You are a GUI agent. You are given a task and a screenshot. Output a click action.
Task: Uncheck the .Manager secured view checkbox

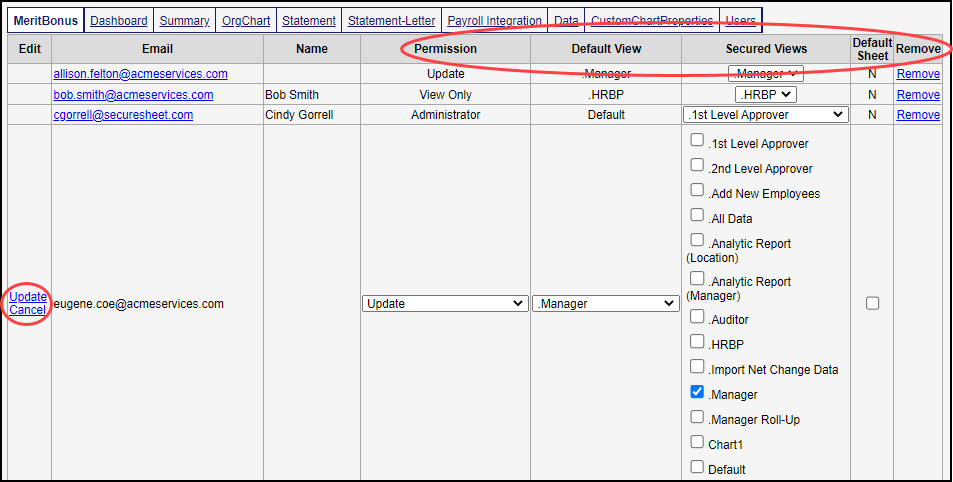(x=697, y=393)
